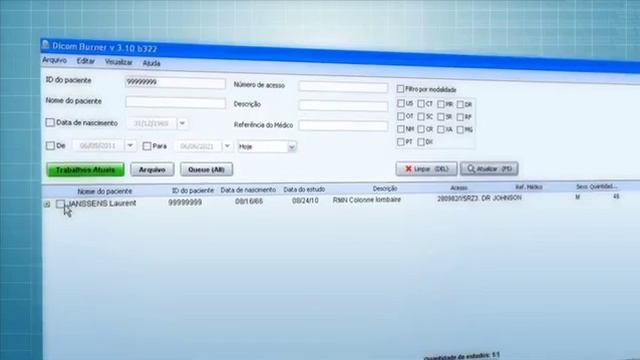Check the DX modality box
Screen dimensions: 640x360
coord(421,142)
